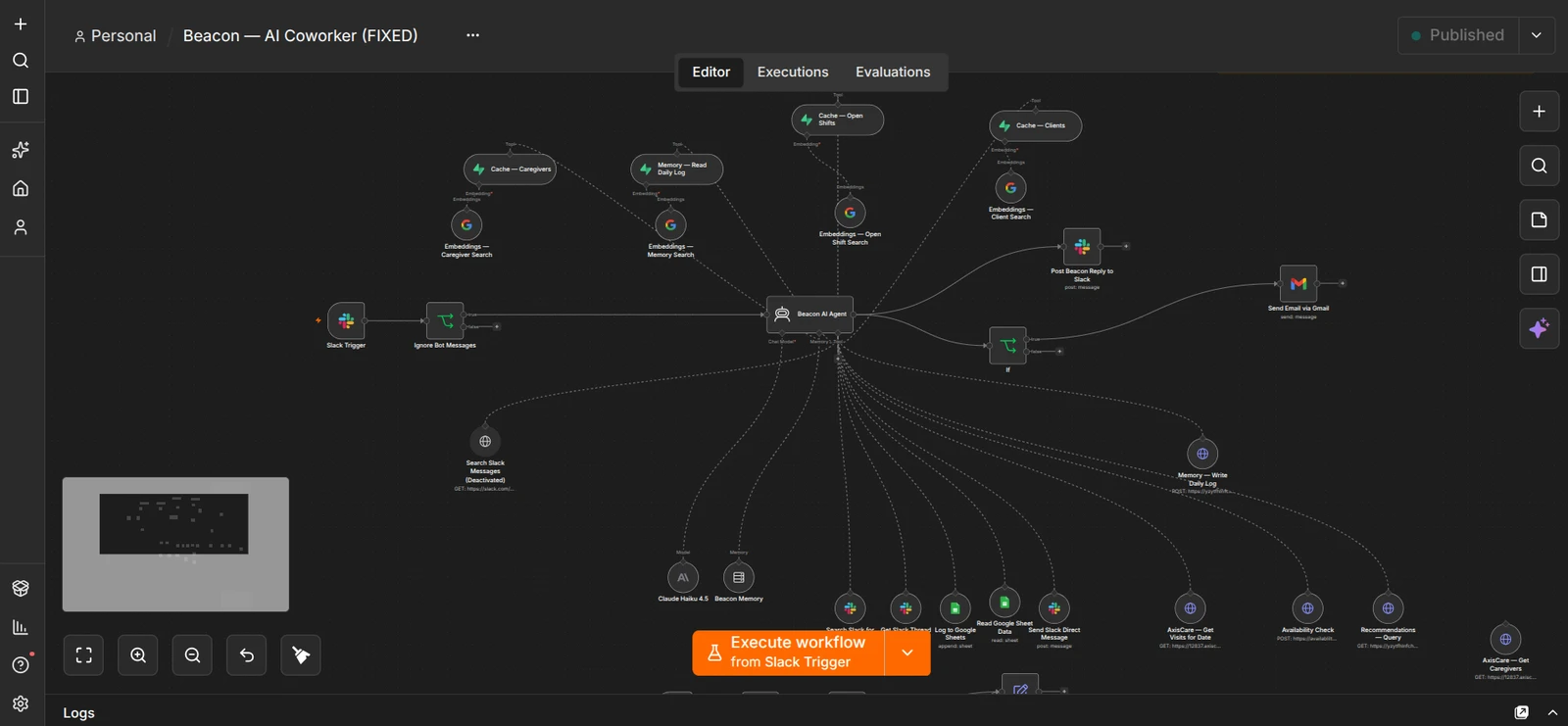Select the Editor tab

coord(711,73)
